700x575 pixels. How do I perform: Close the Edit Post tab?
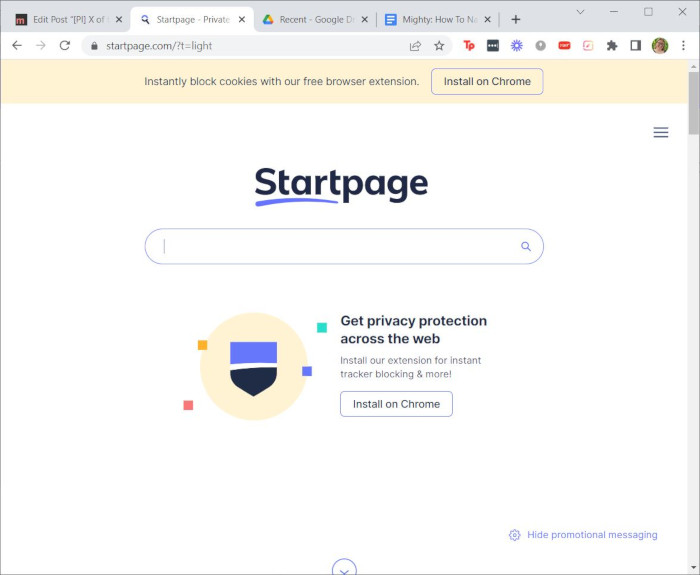tap(119, 19)
